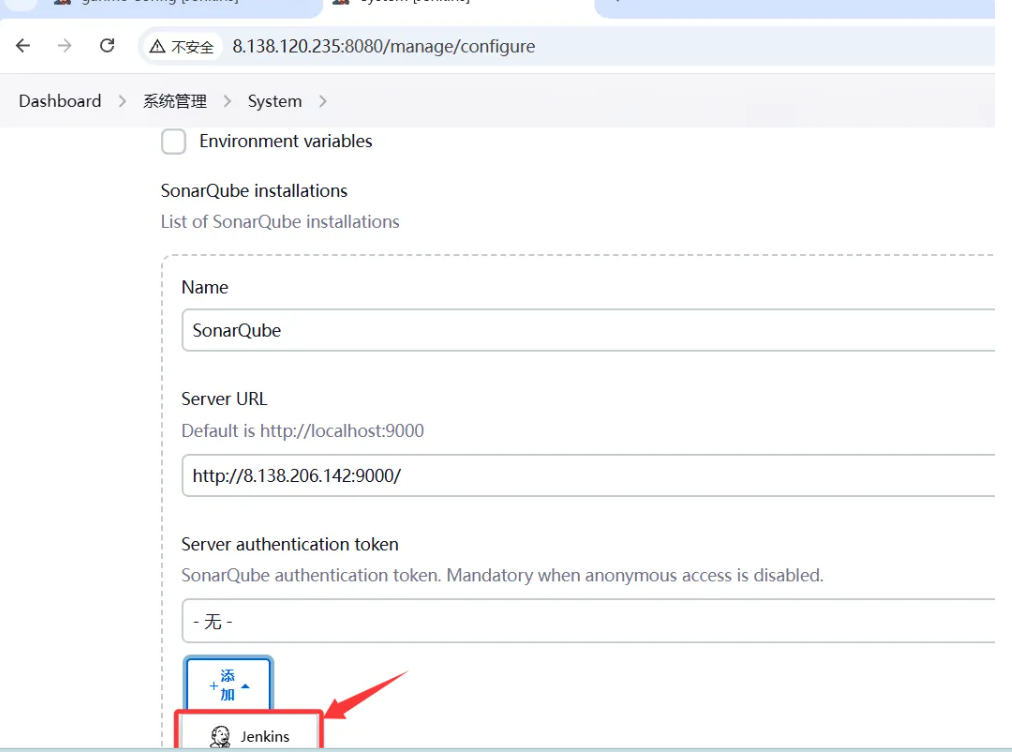This screenshot has height=752, width=1012.
Task: Edit the Server URL input field
Action: (x=588, y=476)
